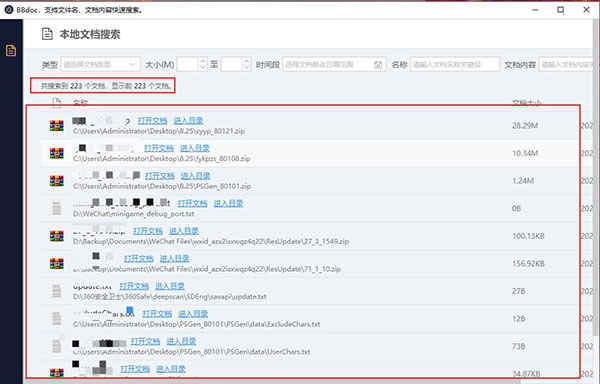The height and width of the screenshot is (384, 600).
Task: Enter directory link for 27_3_1549.zip
Action: pyautogui.click(x=184, y=231)
